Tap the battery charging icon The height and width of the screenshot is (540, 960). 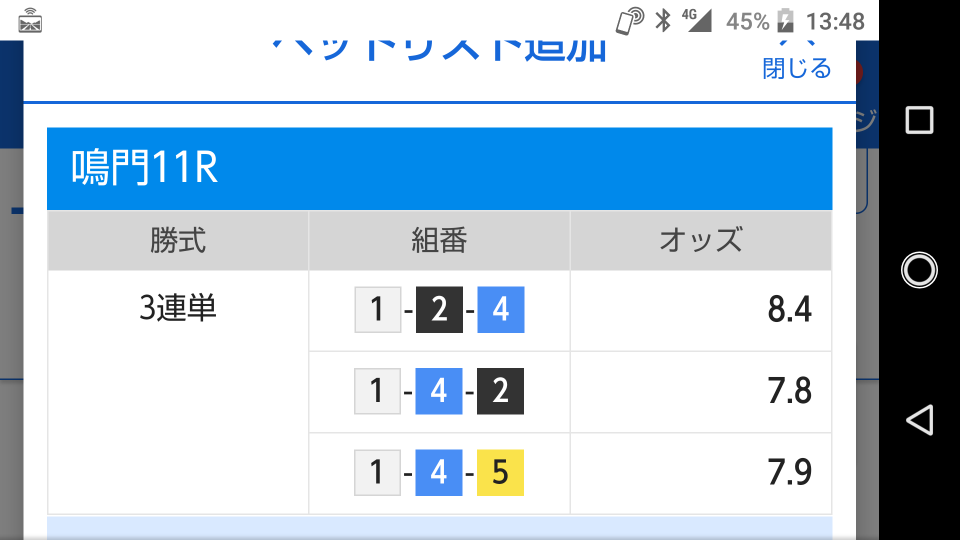786,21
